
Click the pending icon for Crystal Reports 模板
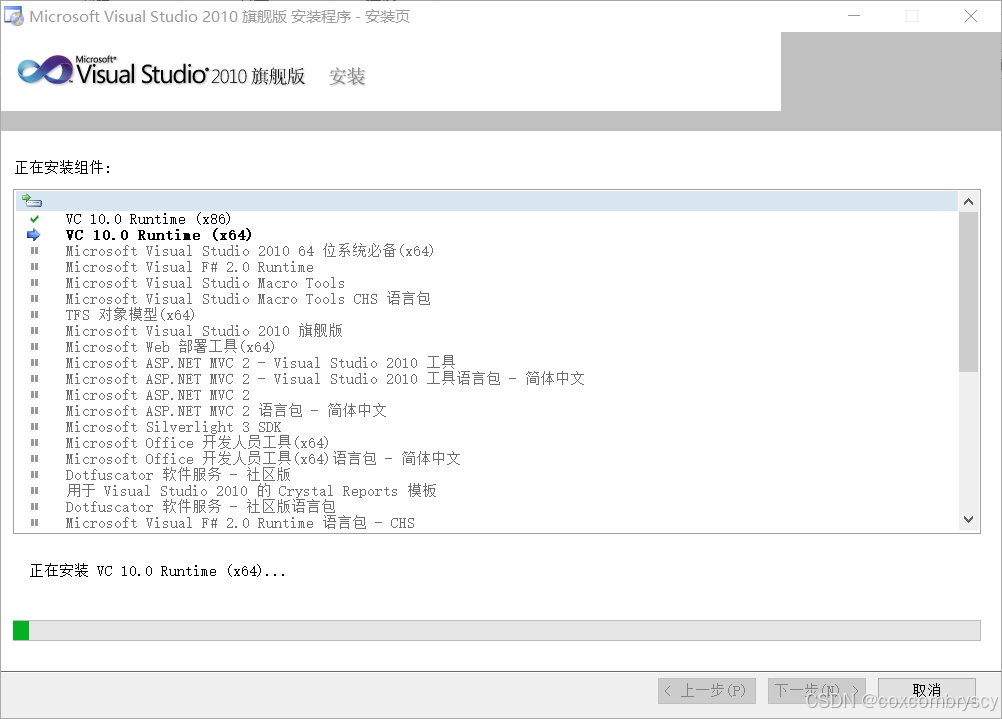35,491
